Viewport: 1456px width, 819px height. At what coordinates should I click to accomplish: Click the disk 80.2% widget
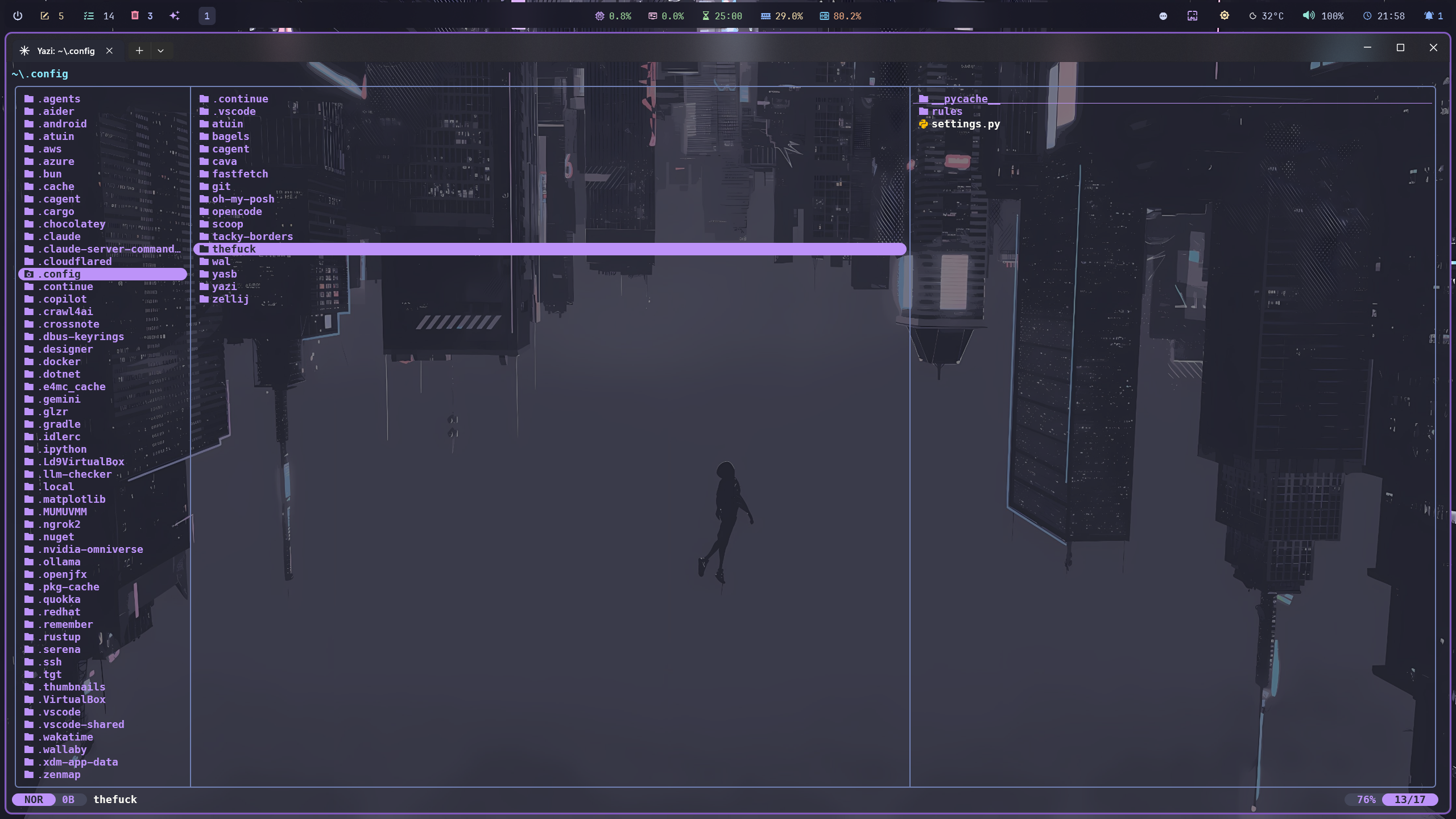[841, 16]
